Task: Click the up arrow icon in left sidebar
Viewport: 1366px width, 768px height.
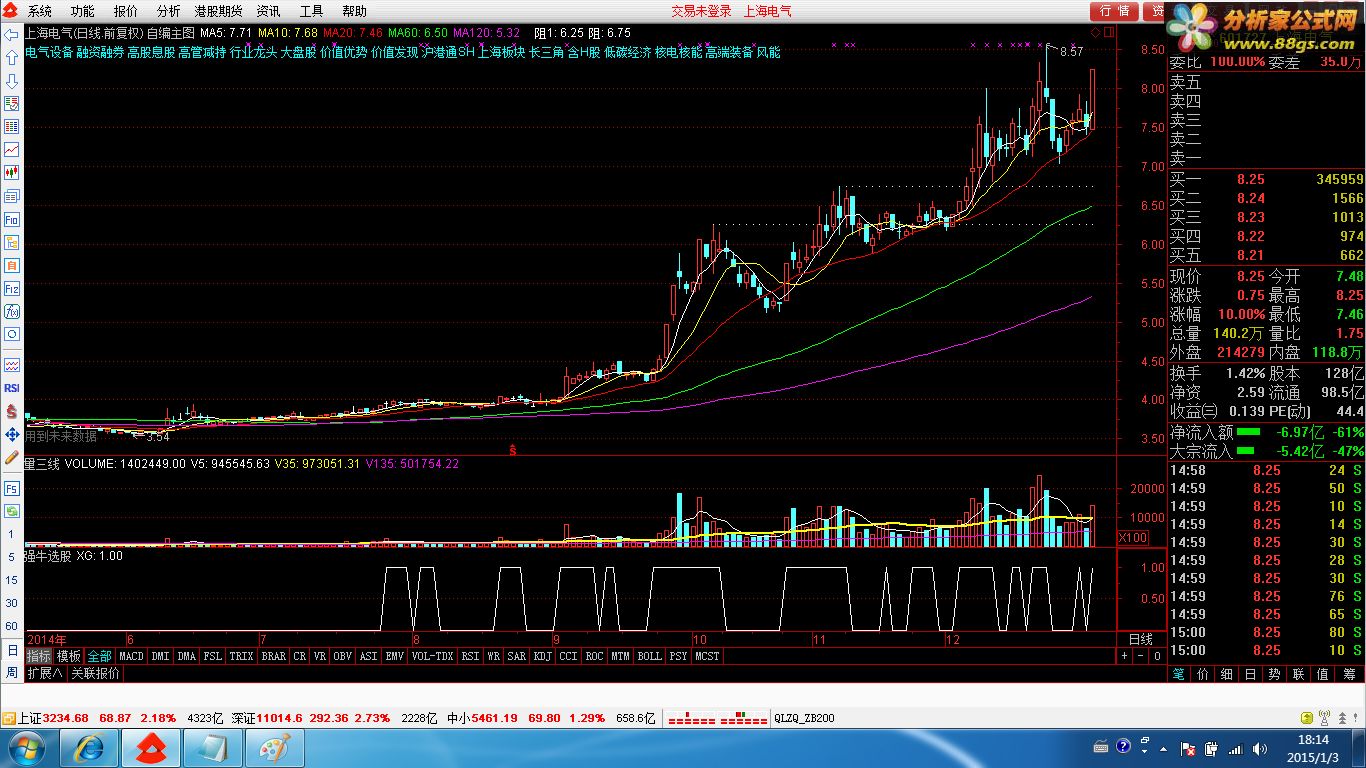Action: pyautogui.click(x=12, y=57)
